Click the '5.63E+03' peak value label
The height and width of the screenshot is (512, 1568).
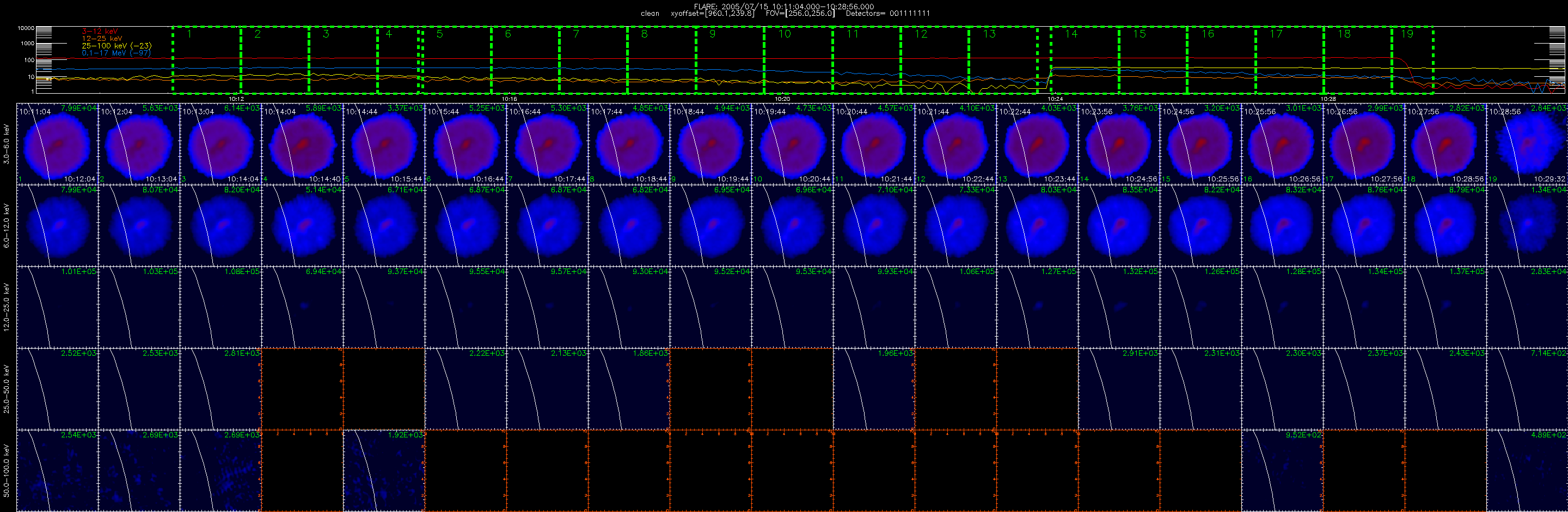coord(161,108)
